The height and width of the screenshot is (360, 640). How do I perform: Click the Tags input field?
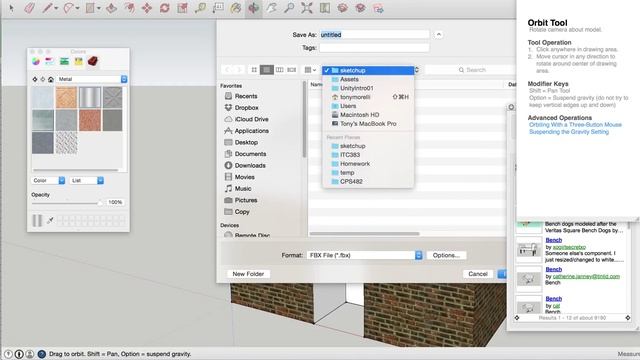point(374,48)
